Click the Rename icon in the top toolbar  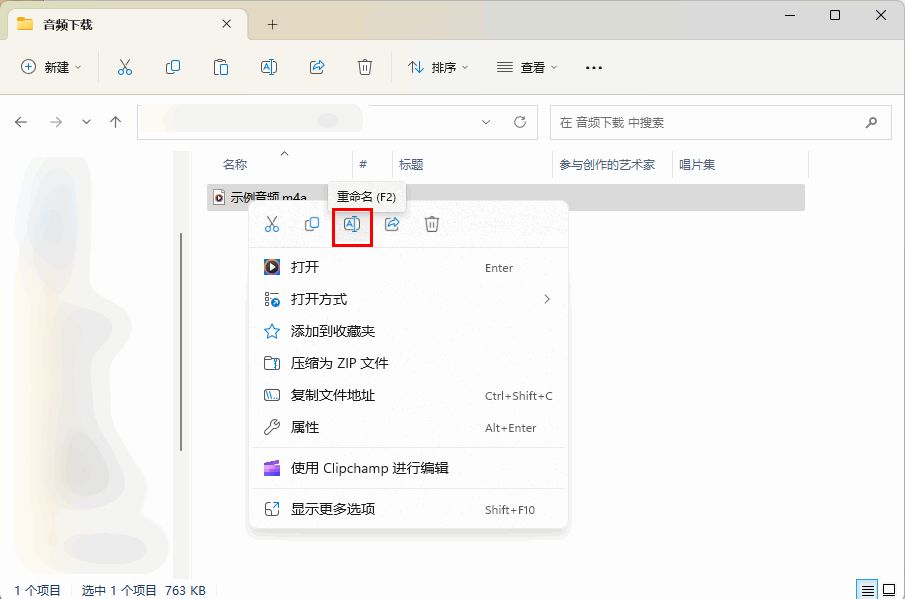coord(269,68)
